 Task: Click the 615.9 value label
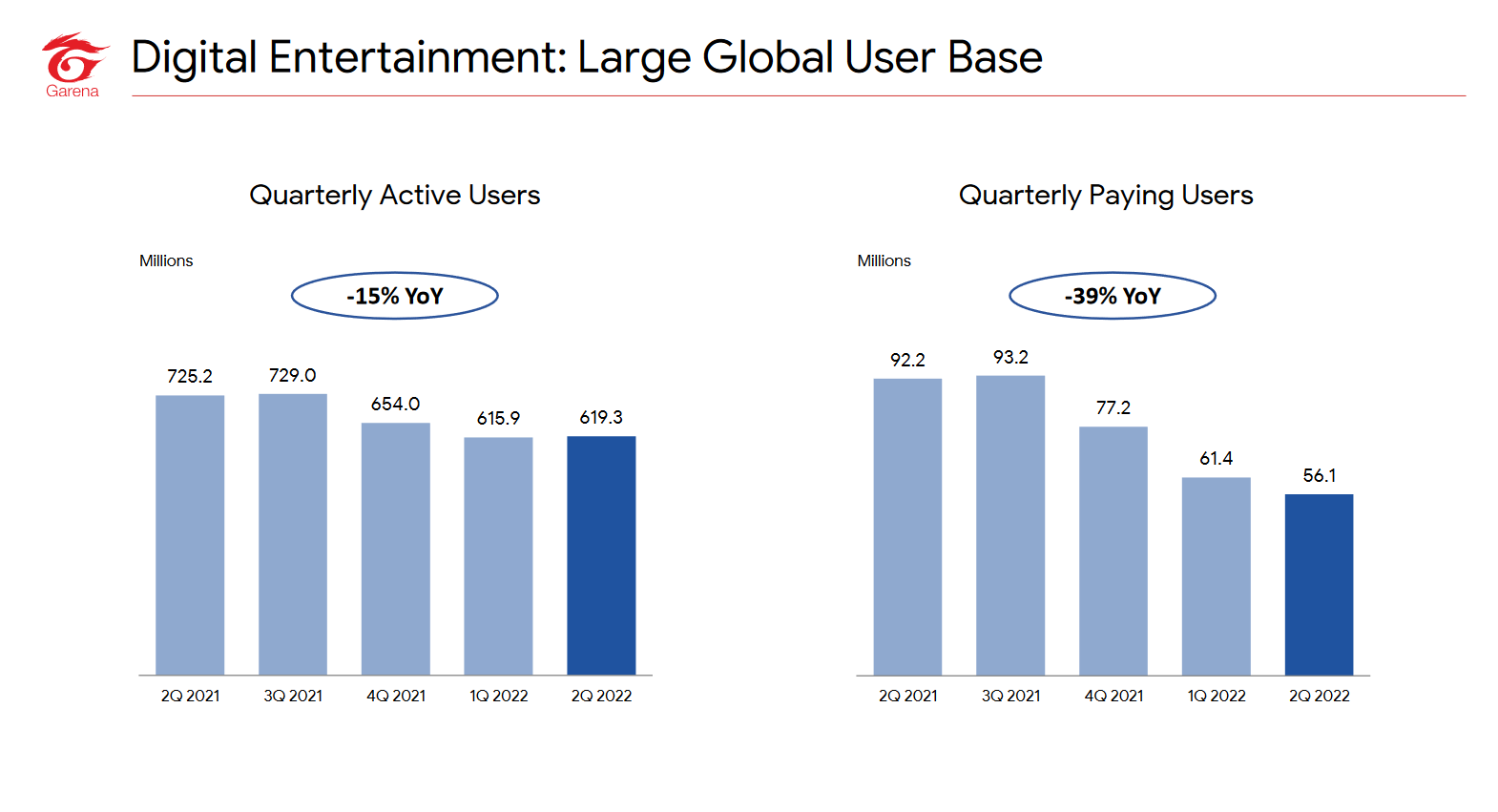coord(498,418)
